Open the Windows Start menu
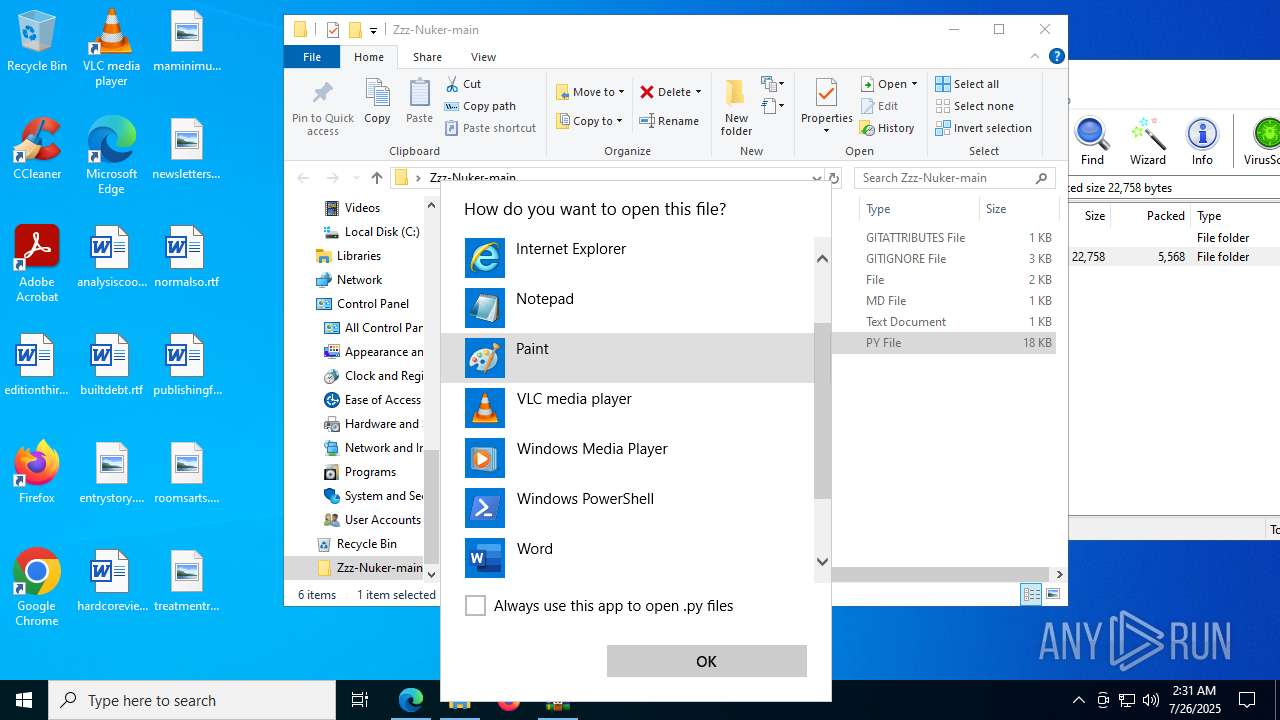Image resolution: width=1280 pixels, height=720 pixels. [x=24, y=700]
